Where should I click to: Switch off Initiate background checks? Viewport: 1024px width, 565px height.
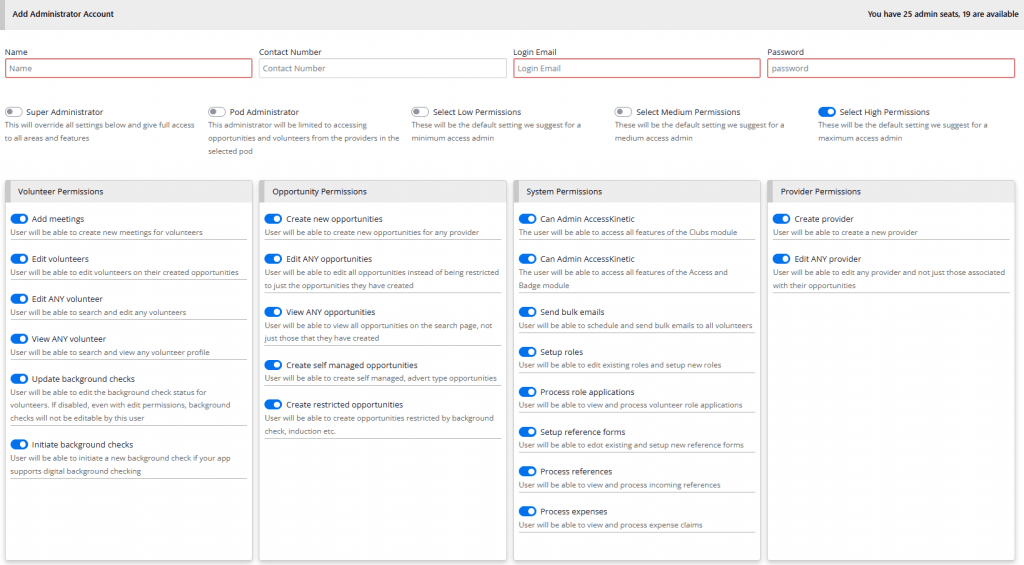(19, 444)
